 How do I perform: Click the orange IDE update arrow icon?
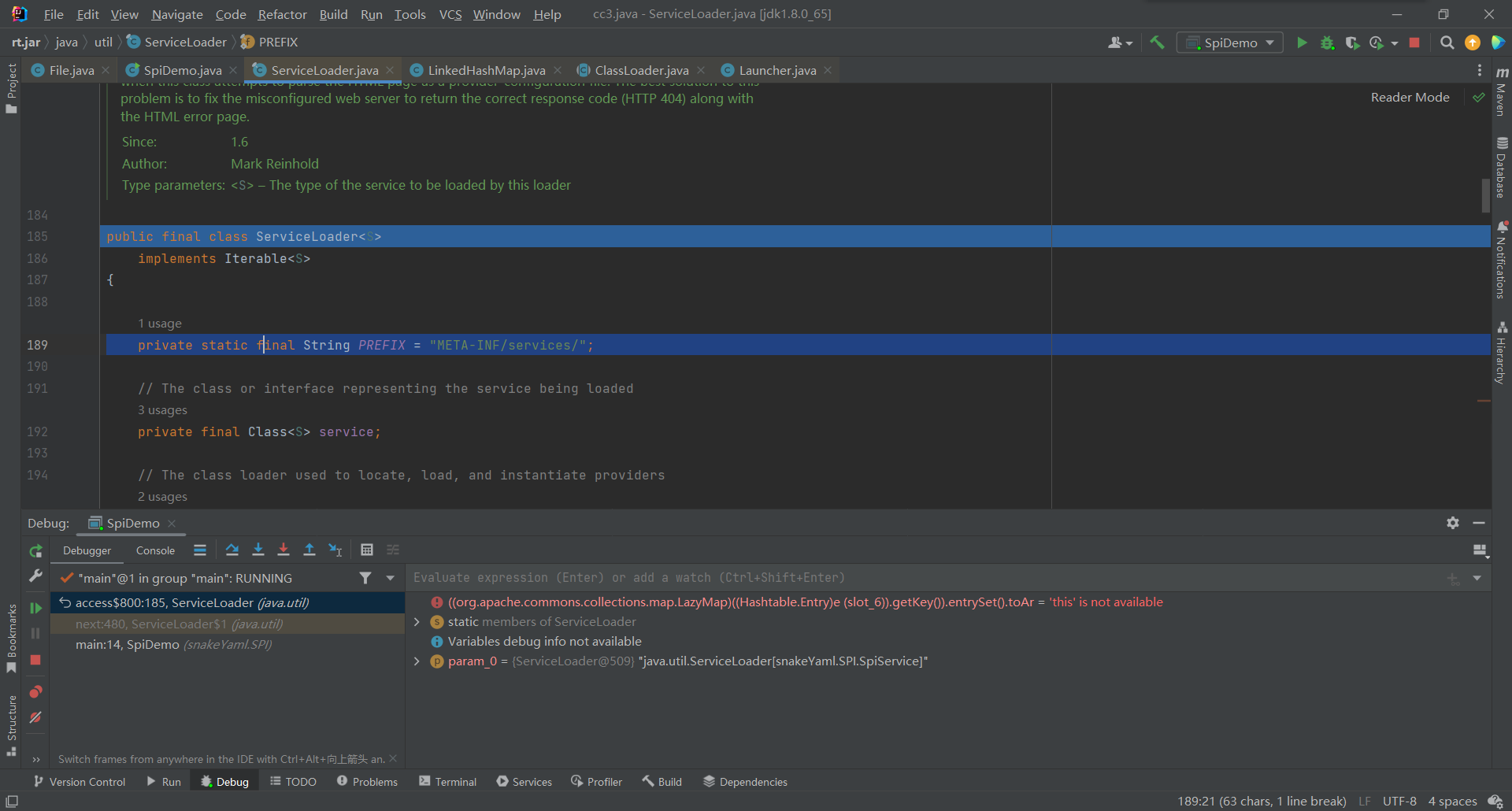point(1472,43)
